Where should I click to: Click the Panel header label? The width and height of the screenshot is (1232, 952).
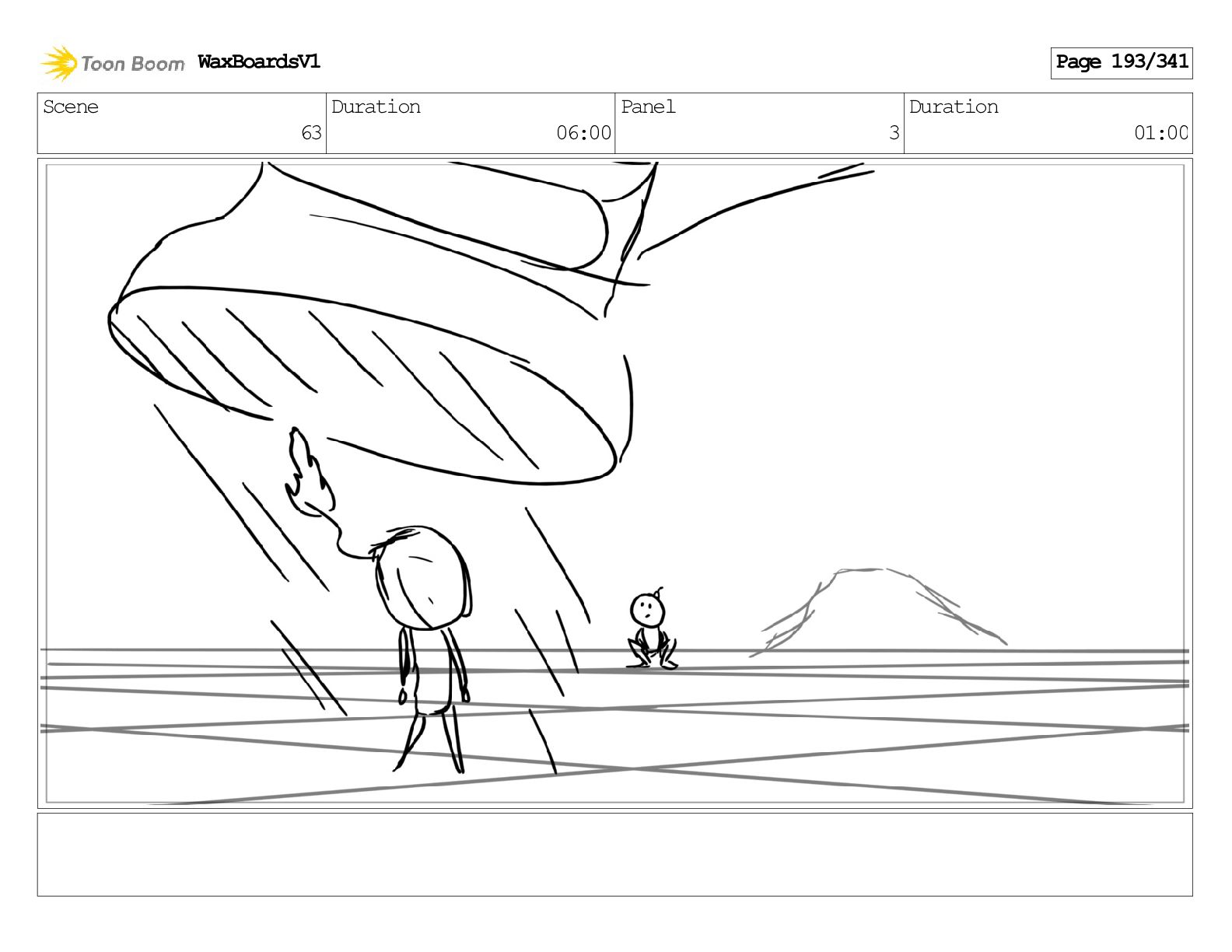pos(648,107)
